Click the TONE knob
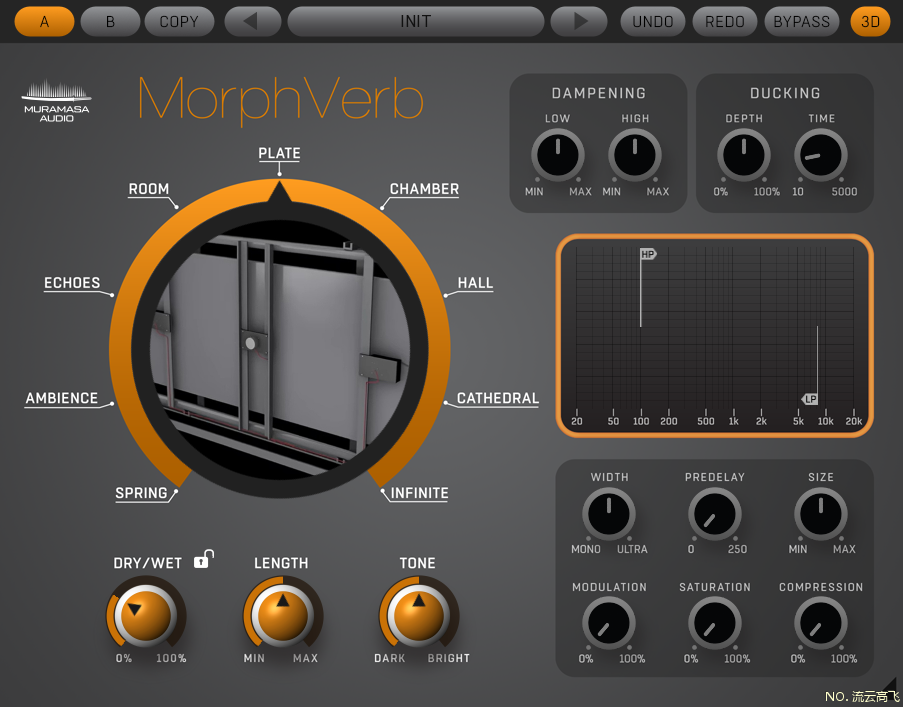This screenshot has height=707, width=903. [x=419, y=615]
